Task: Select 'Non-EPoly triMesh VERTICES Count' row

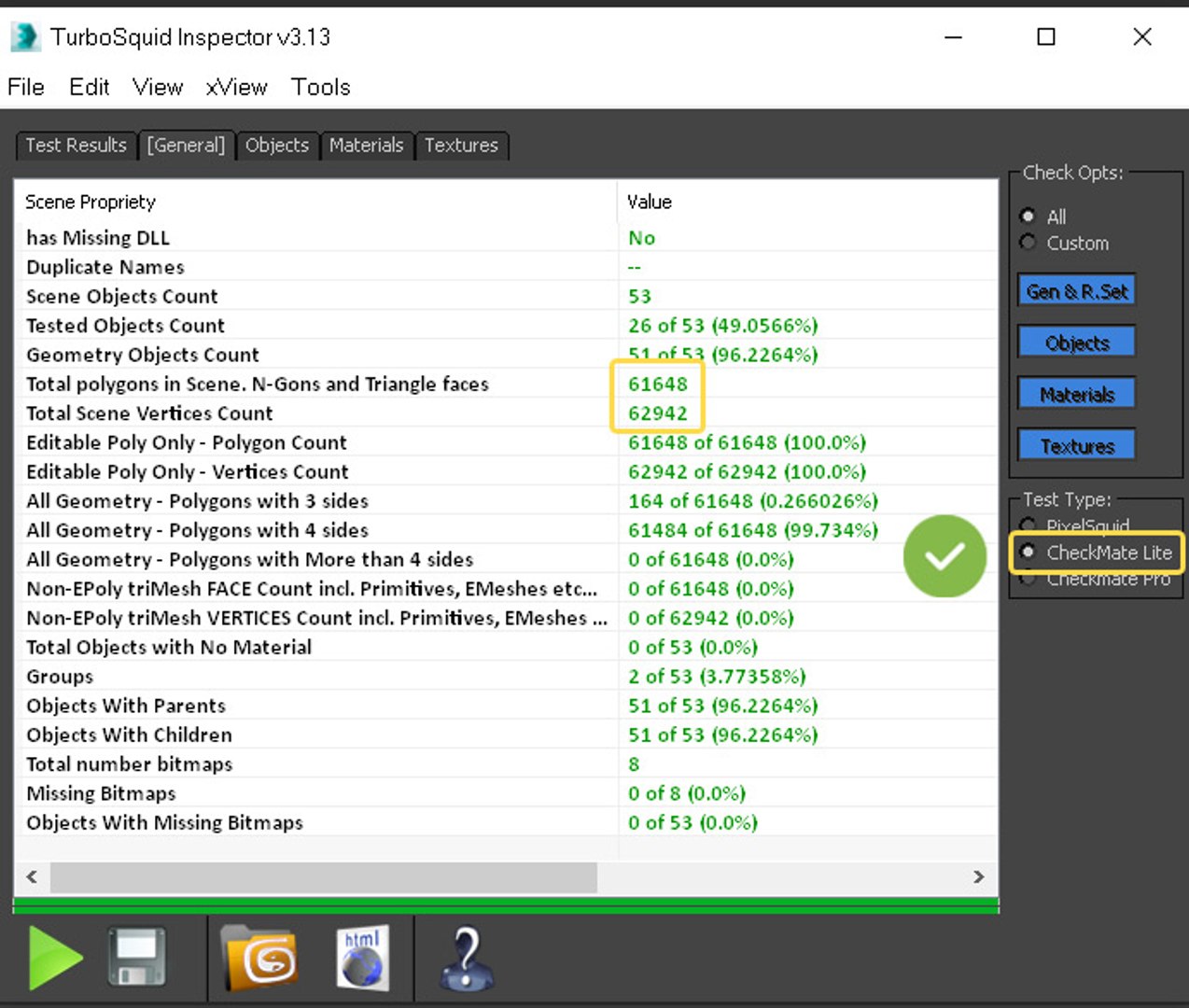Action: pyautogui.click(x=506, y=618)
